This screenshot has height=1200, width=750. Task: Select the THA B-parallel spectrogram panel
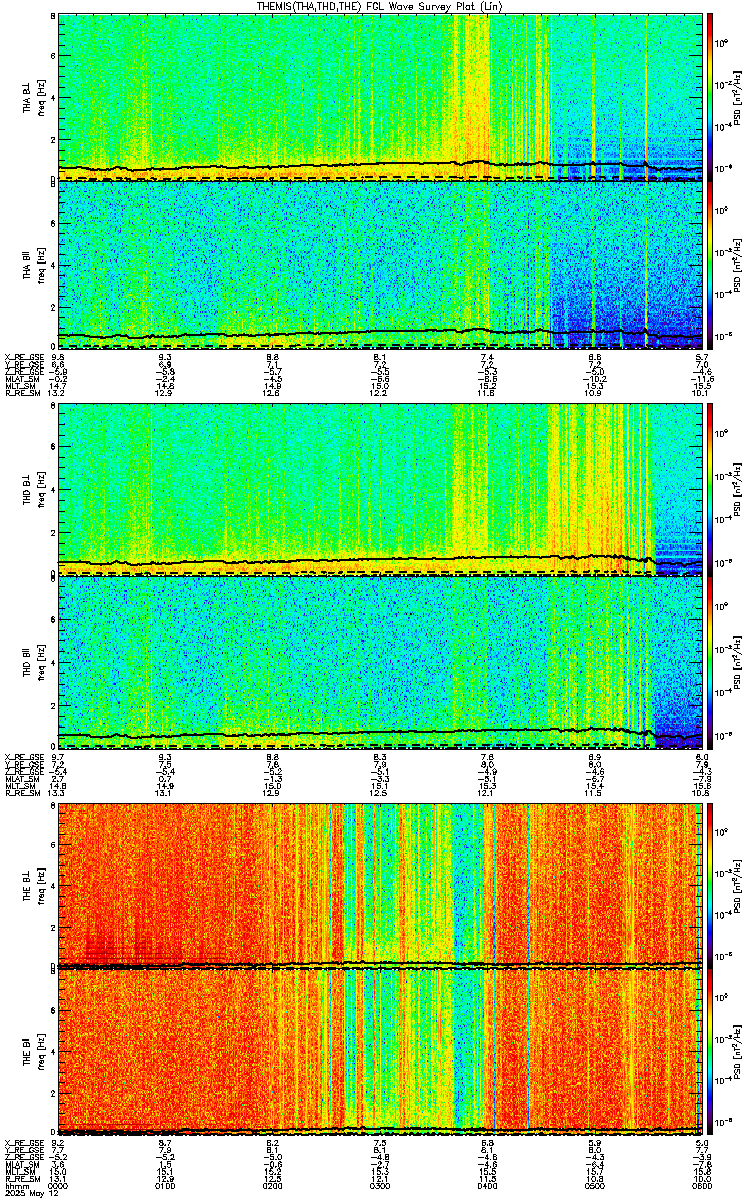pos(380,264)
